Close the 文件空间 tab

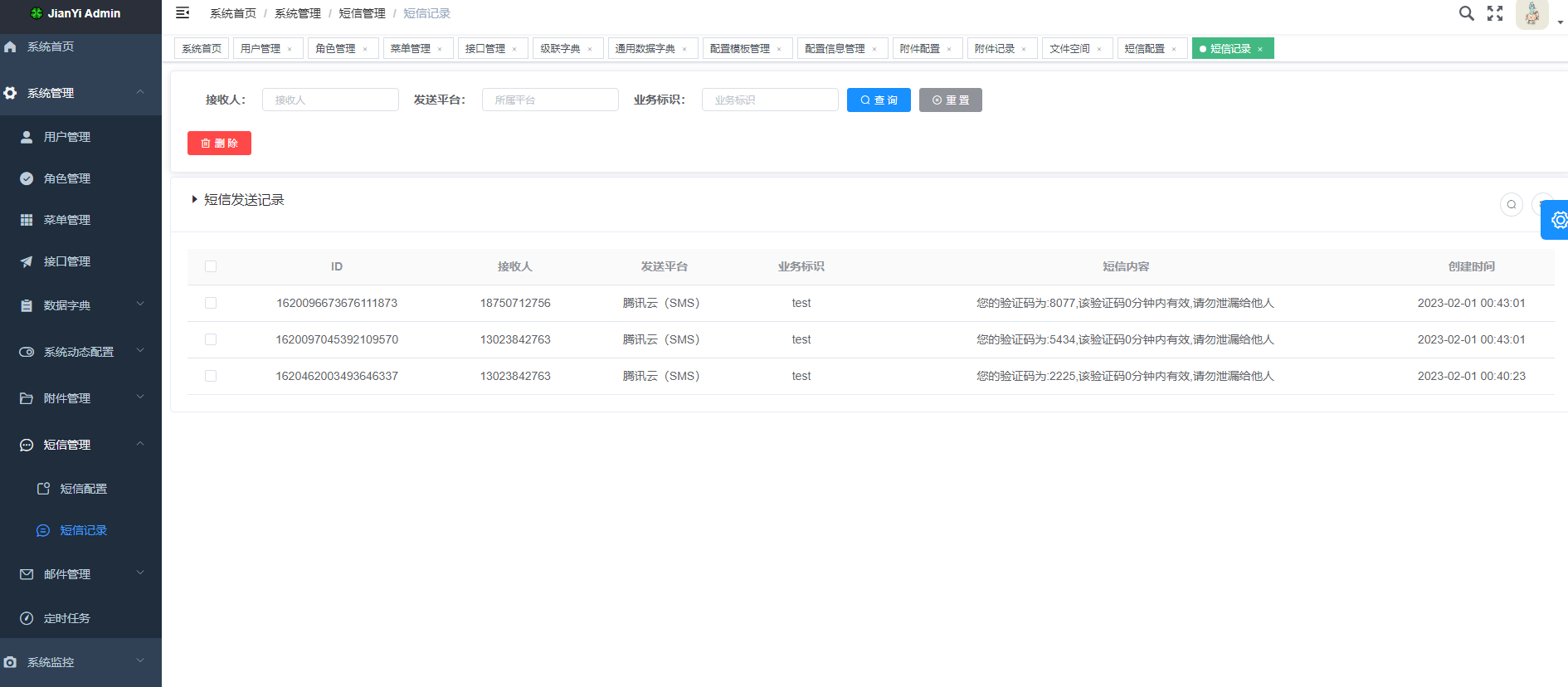coord(1099,49)
